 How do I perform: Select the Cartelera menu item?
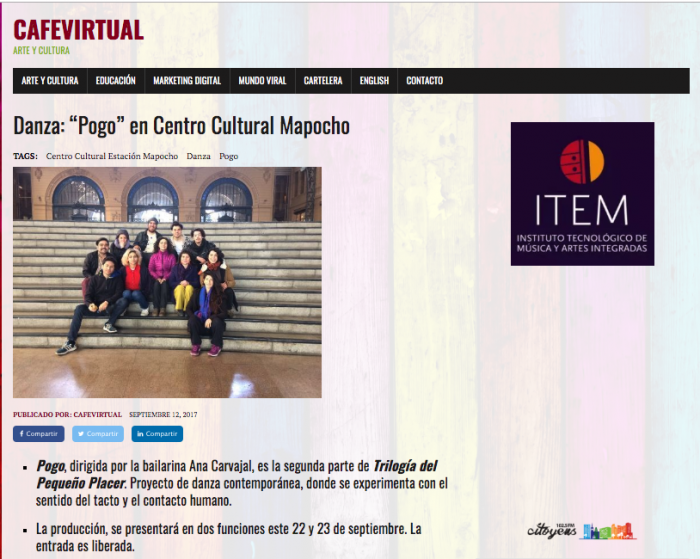323,81
